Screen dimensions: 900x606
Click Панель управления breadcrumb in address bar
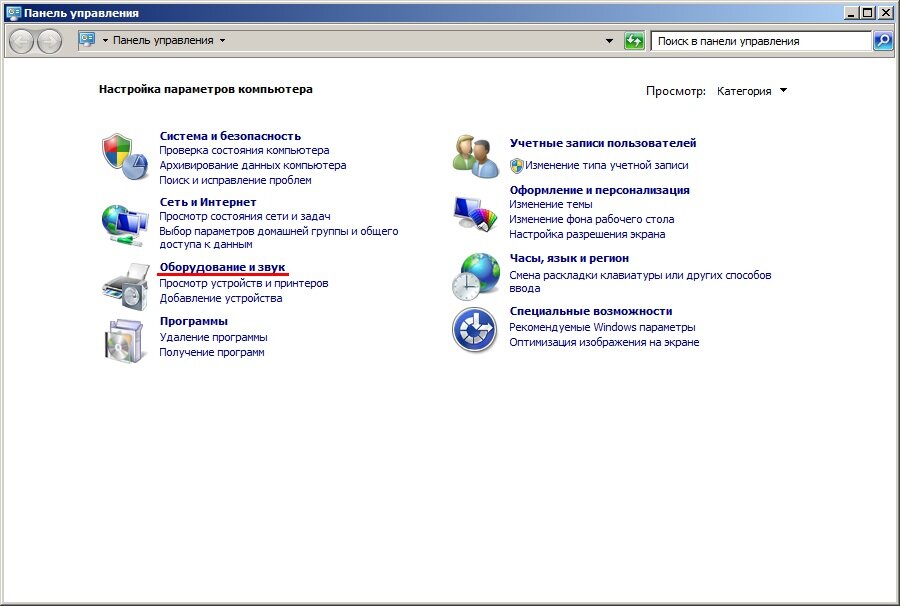[163, 40]
